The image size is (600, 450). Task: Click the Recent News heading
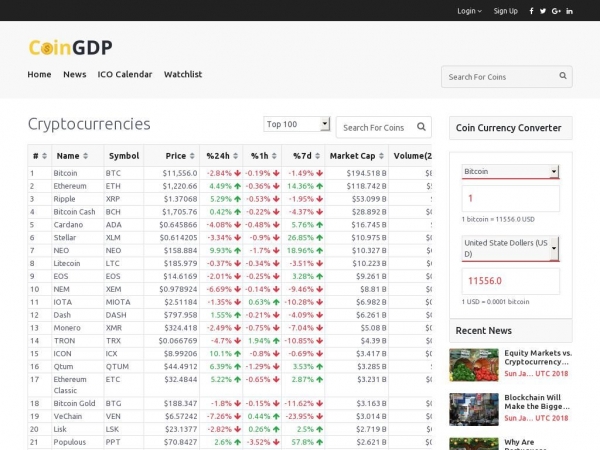point(484,331)
